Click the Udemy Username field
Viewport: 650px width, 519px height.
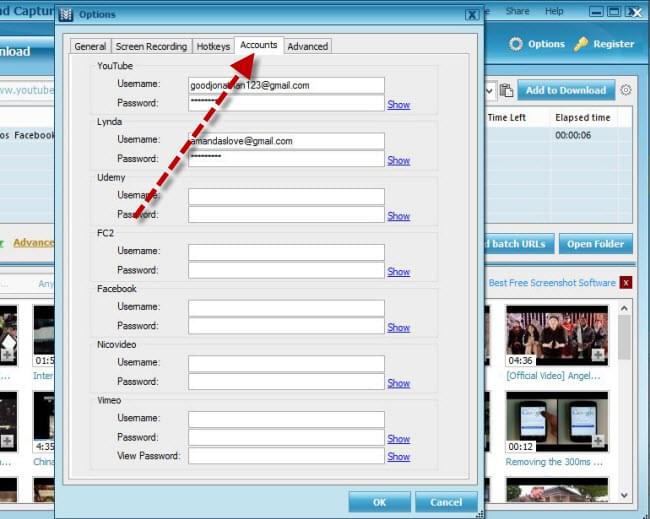pos(286,196)
